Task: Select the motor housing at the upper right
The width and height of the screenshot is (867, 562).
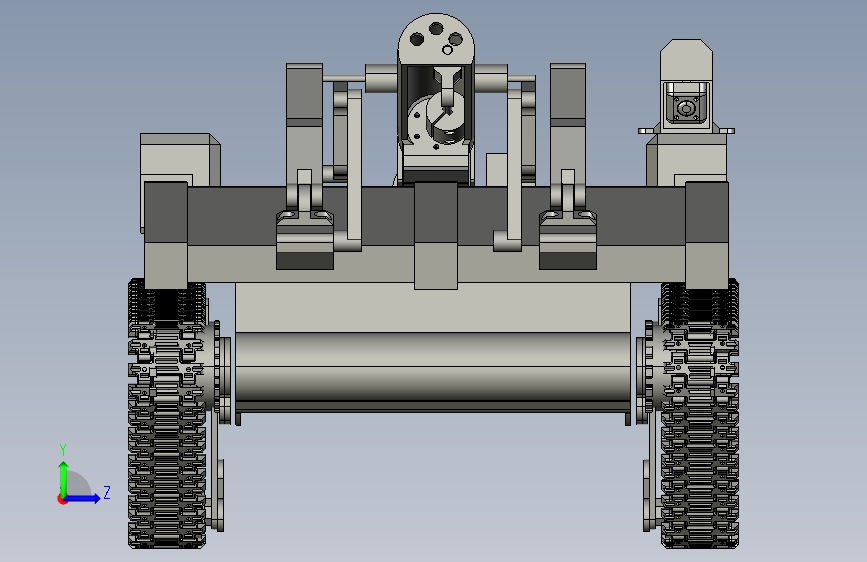Action: [687, 86]
